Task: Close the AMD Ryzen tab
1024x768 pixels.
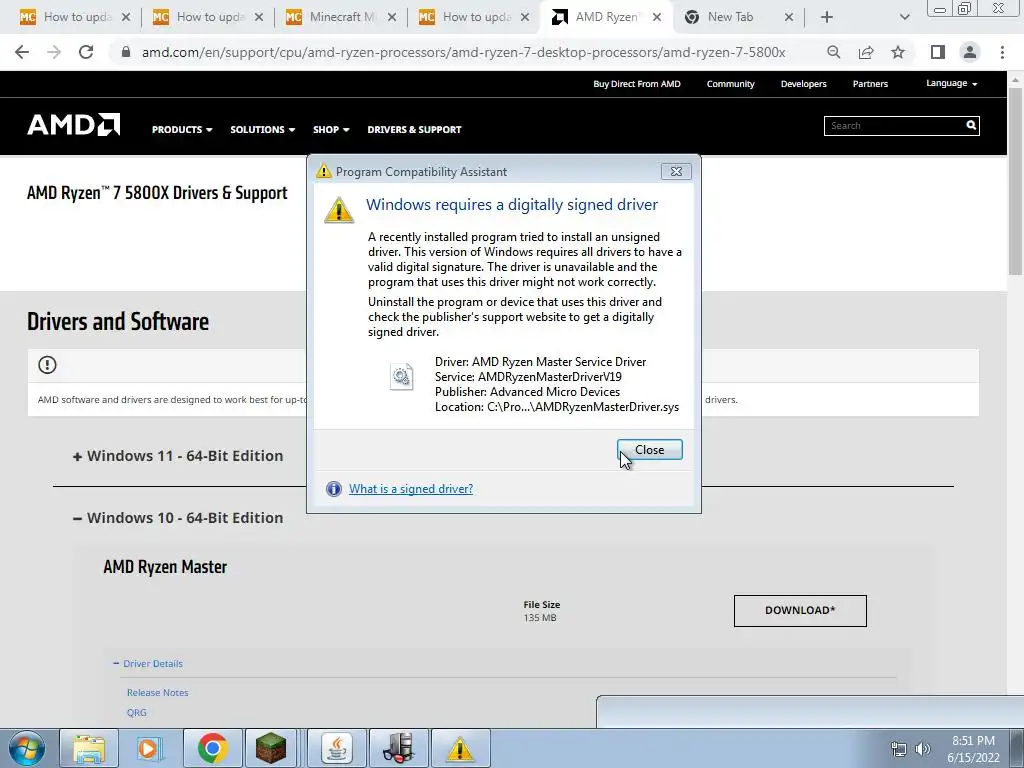Action: tap(657, 17)
